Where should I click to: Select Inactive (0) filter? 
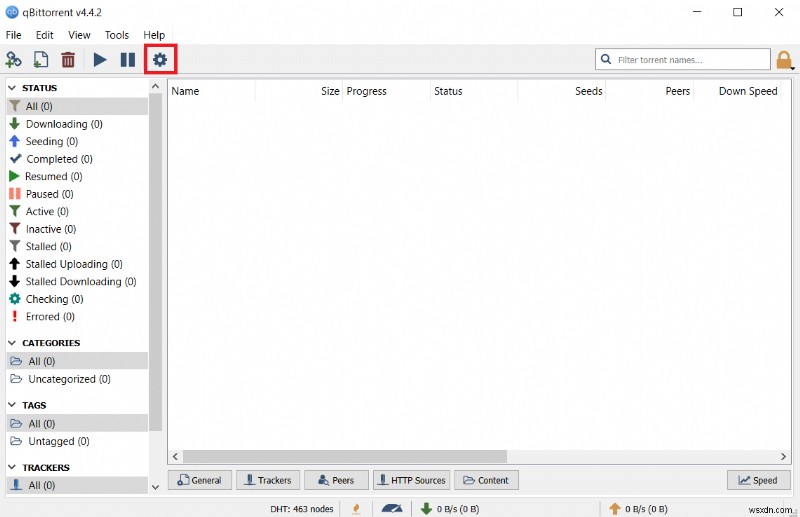[77, 229]
